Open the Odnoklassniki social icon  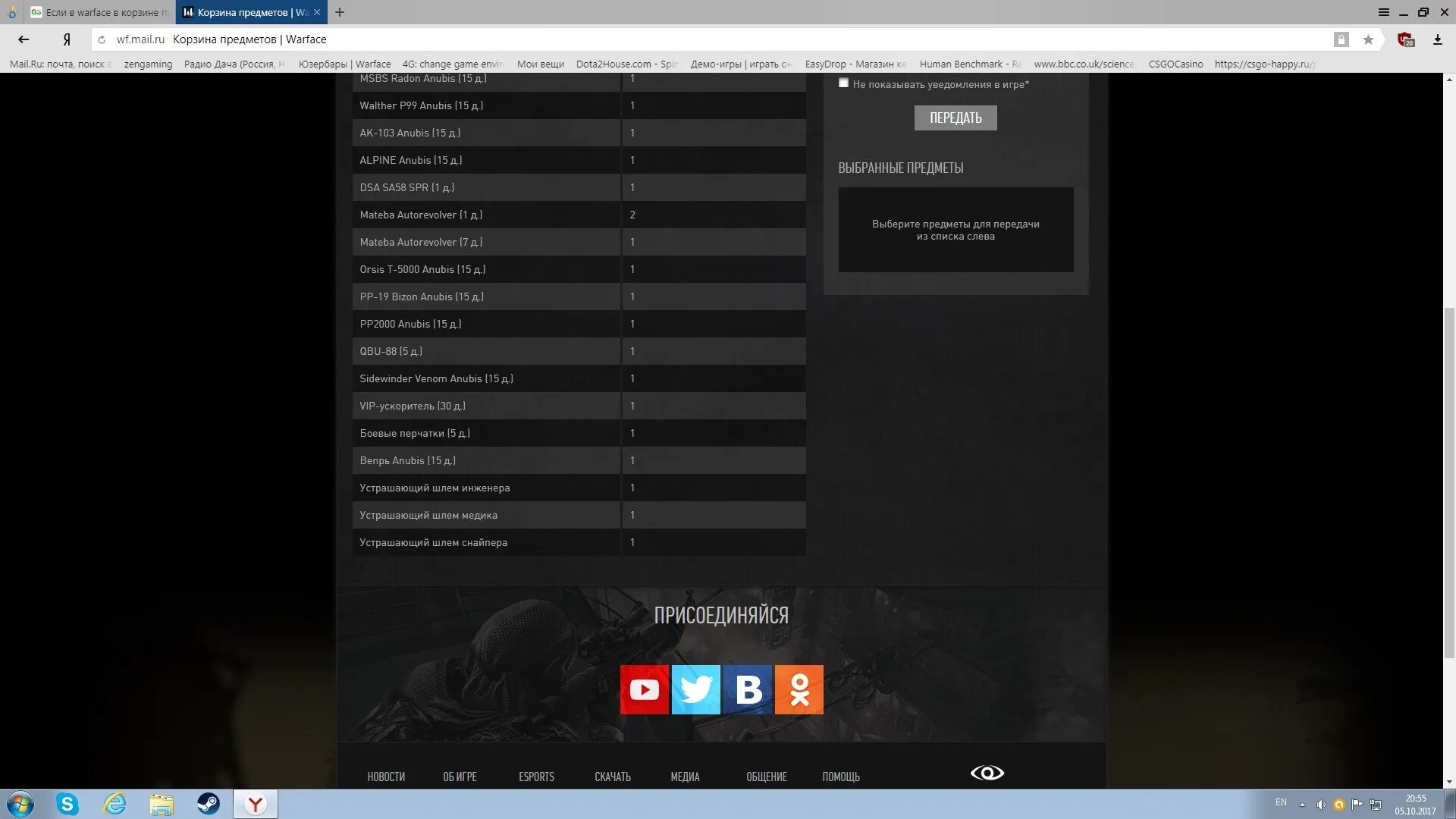(799, 689)
